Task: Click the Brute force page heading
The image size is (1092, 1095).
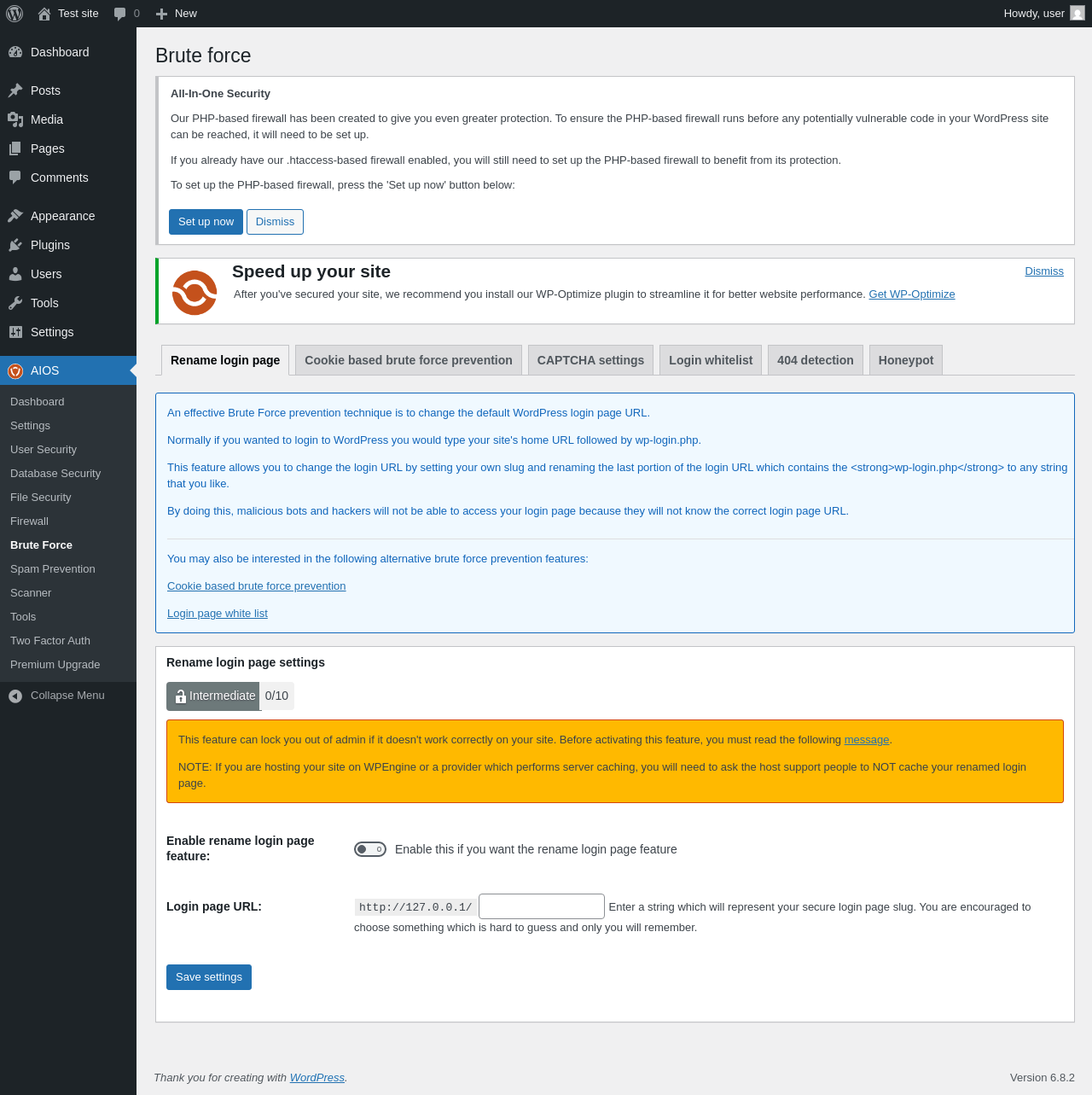Action: pyautogui.click(x=203, y=55)
